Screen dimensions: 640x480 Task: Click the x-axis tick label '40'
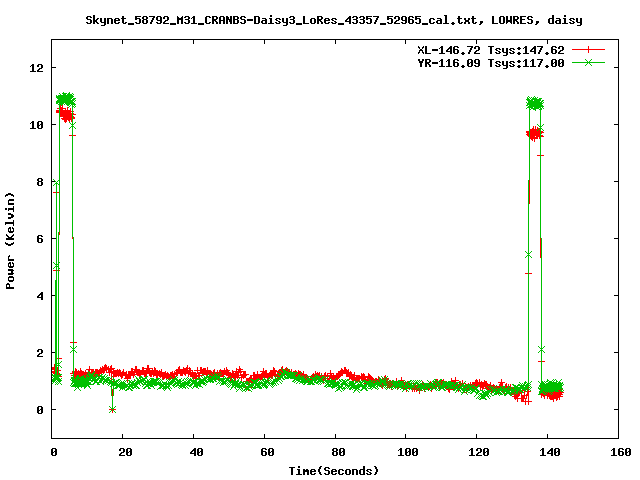[196, 452]
